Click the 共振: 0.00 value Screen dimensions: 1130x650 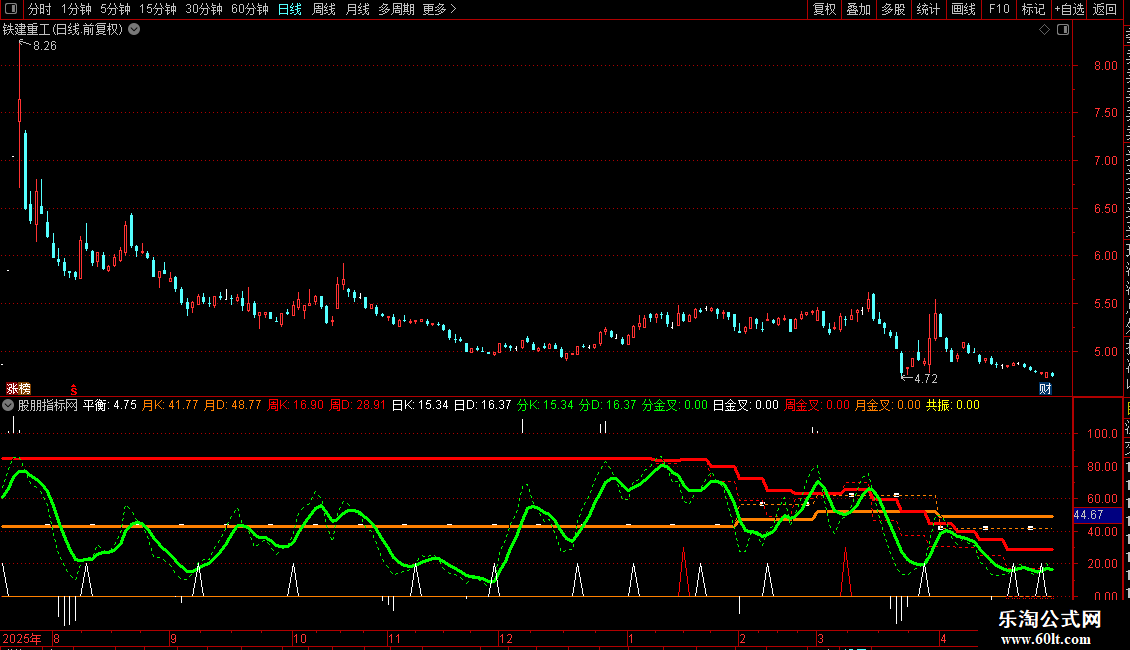click(x=953, y=405)
